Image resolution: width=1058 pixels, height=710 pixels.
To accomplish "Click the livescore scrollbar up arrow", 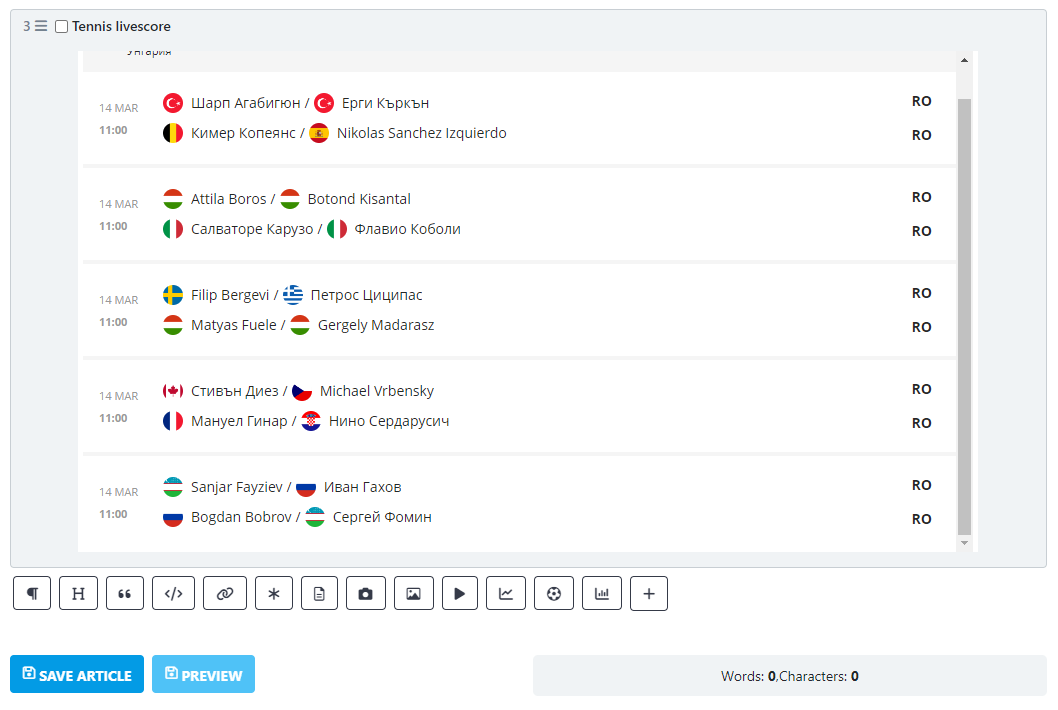I will point(964,60).
